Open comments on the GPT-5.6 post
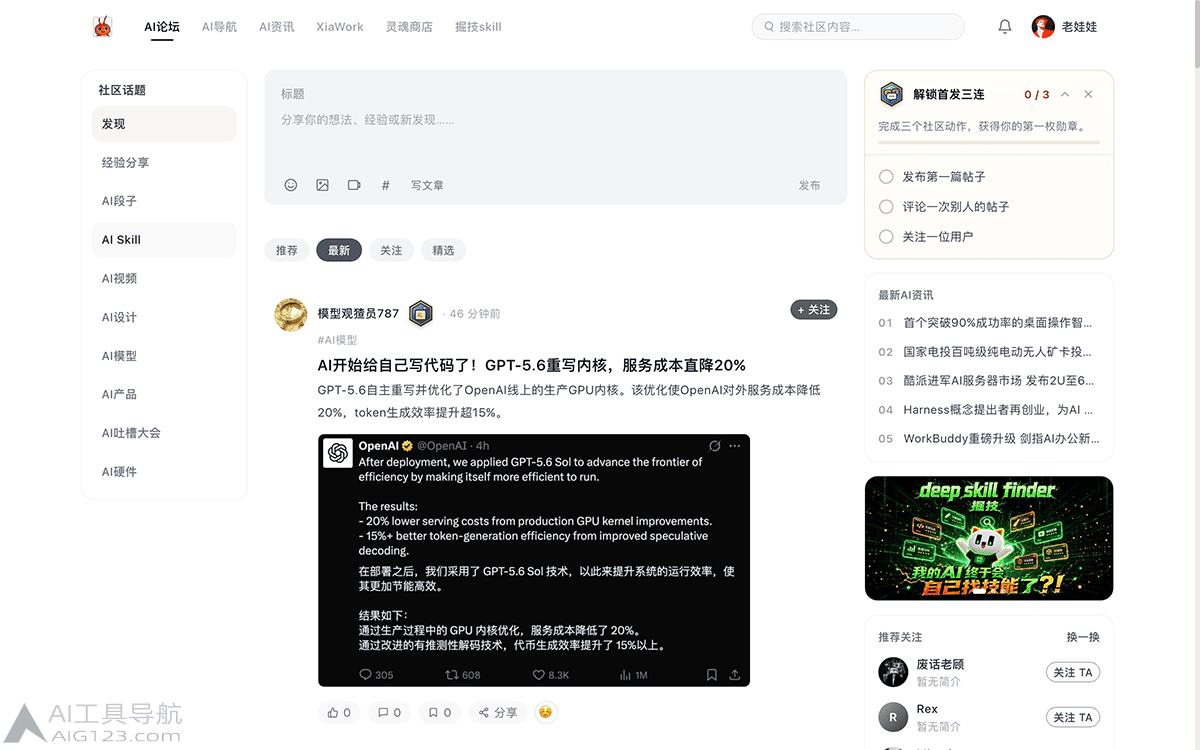The image size is (1200, 750). click(x=389, y=712)
